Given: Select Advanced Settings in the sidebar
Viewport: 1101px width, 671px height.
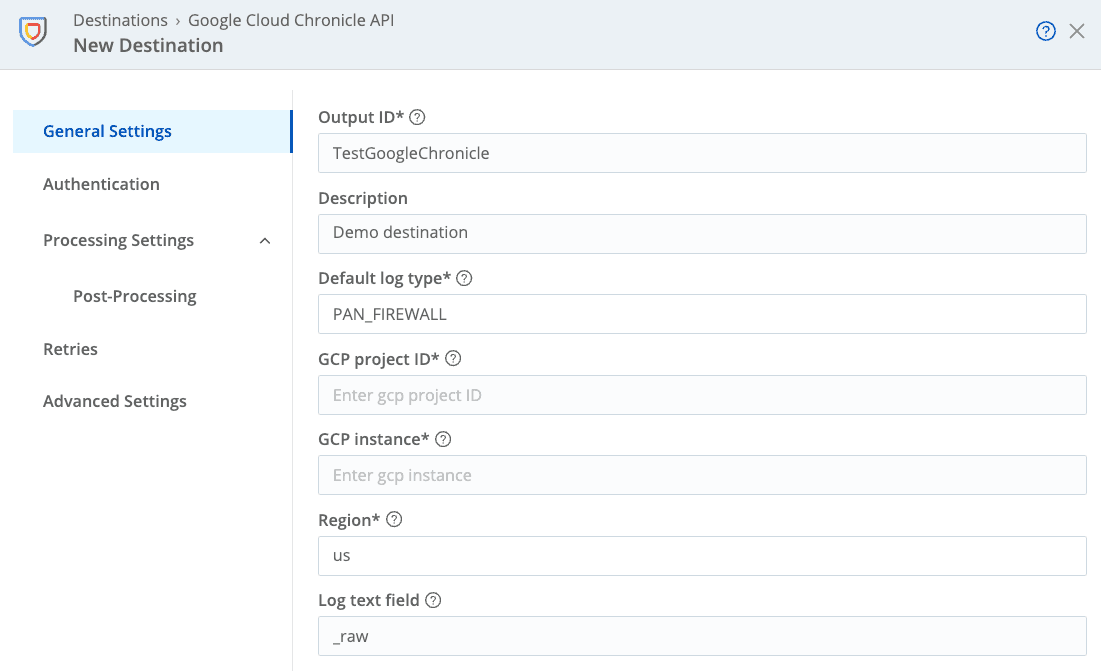Looking at the screenshot, I should [114, 401].
